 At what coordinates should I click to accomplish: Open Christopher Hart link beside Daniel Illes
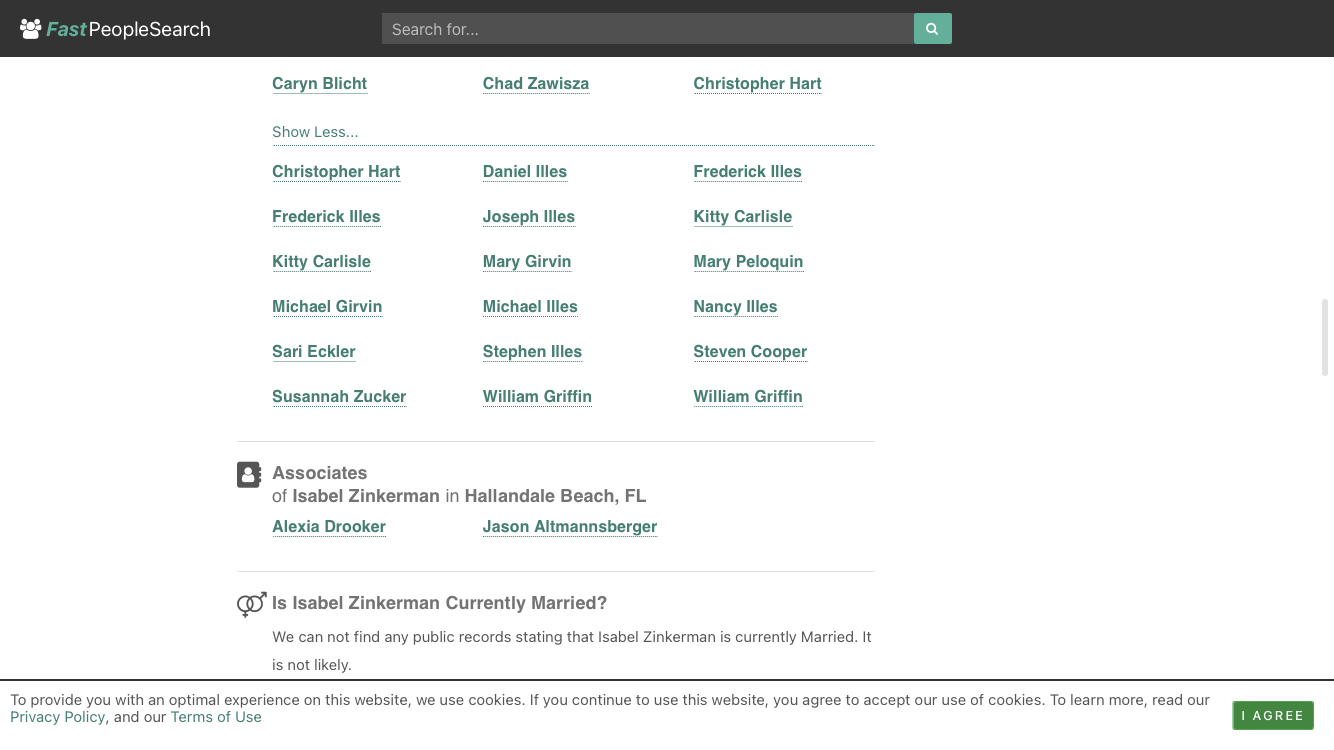pyautogui.click(x=336, y=172)
